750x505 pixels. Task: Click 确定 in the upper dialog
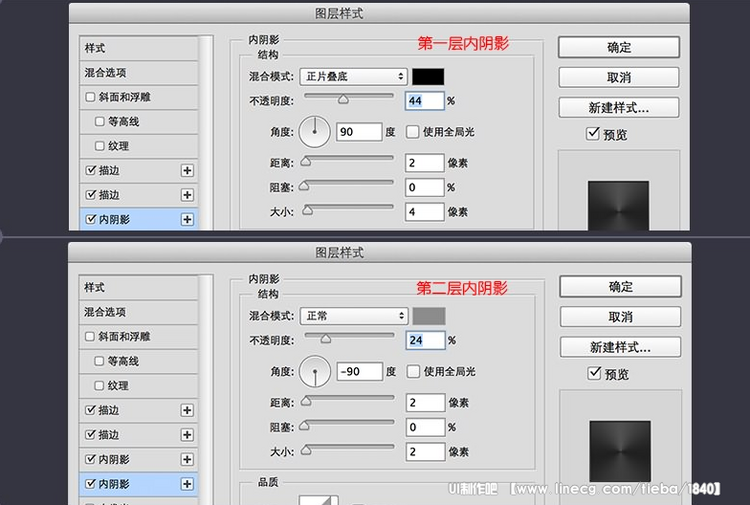pos(619,47)
